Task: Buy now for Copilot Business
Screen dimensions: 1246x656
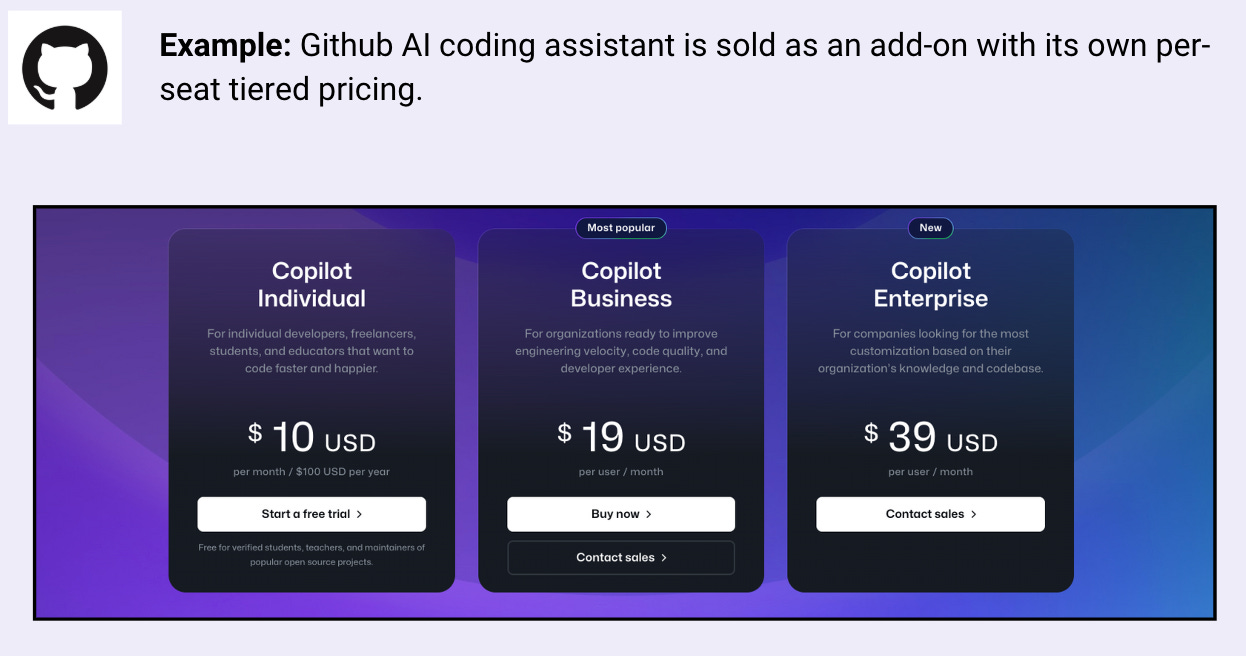Action: pos(621,514)
